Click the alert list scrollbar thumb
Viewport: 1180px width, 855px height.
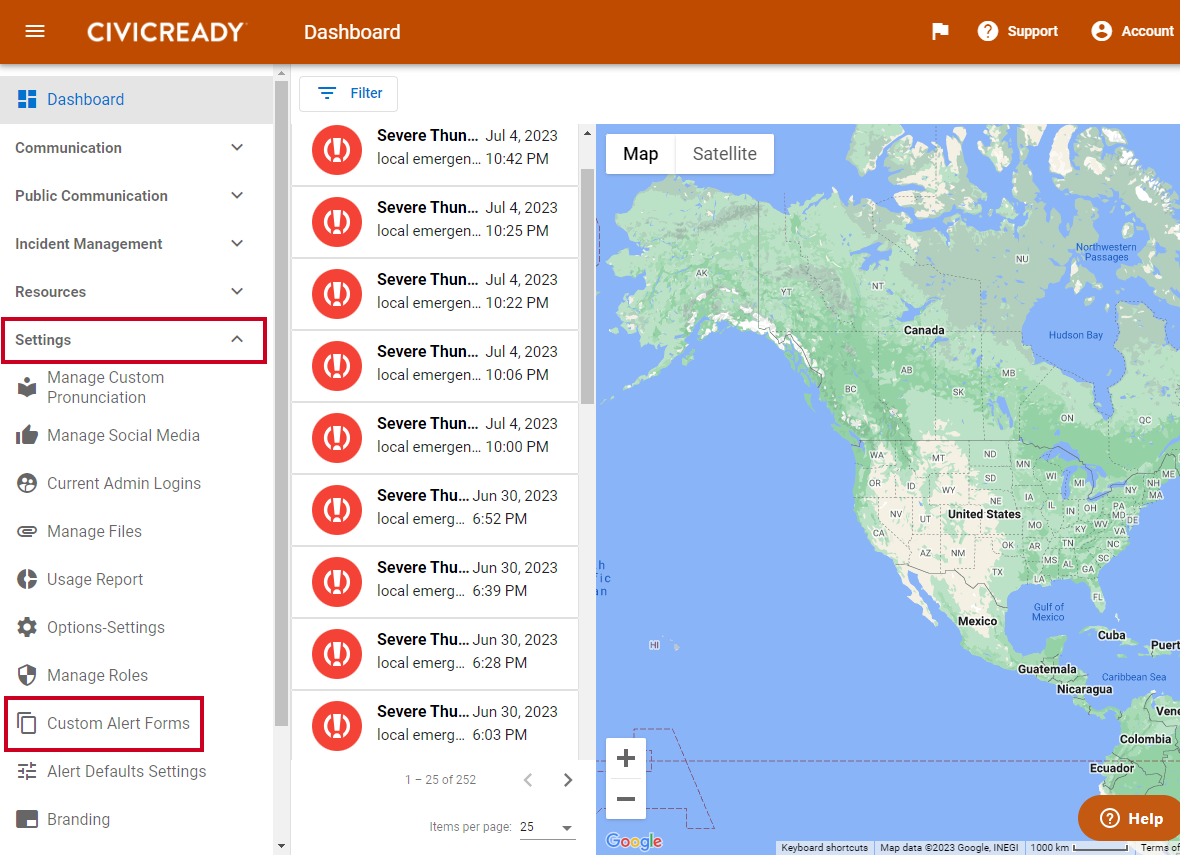(588, 286)
